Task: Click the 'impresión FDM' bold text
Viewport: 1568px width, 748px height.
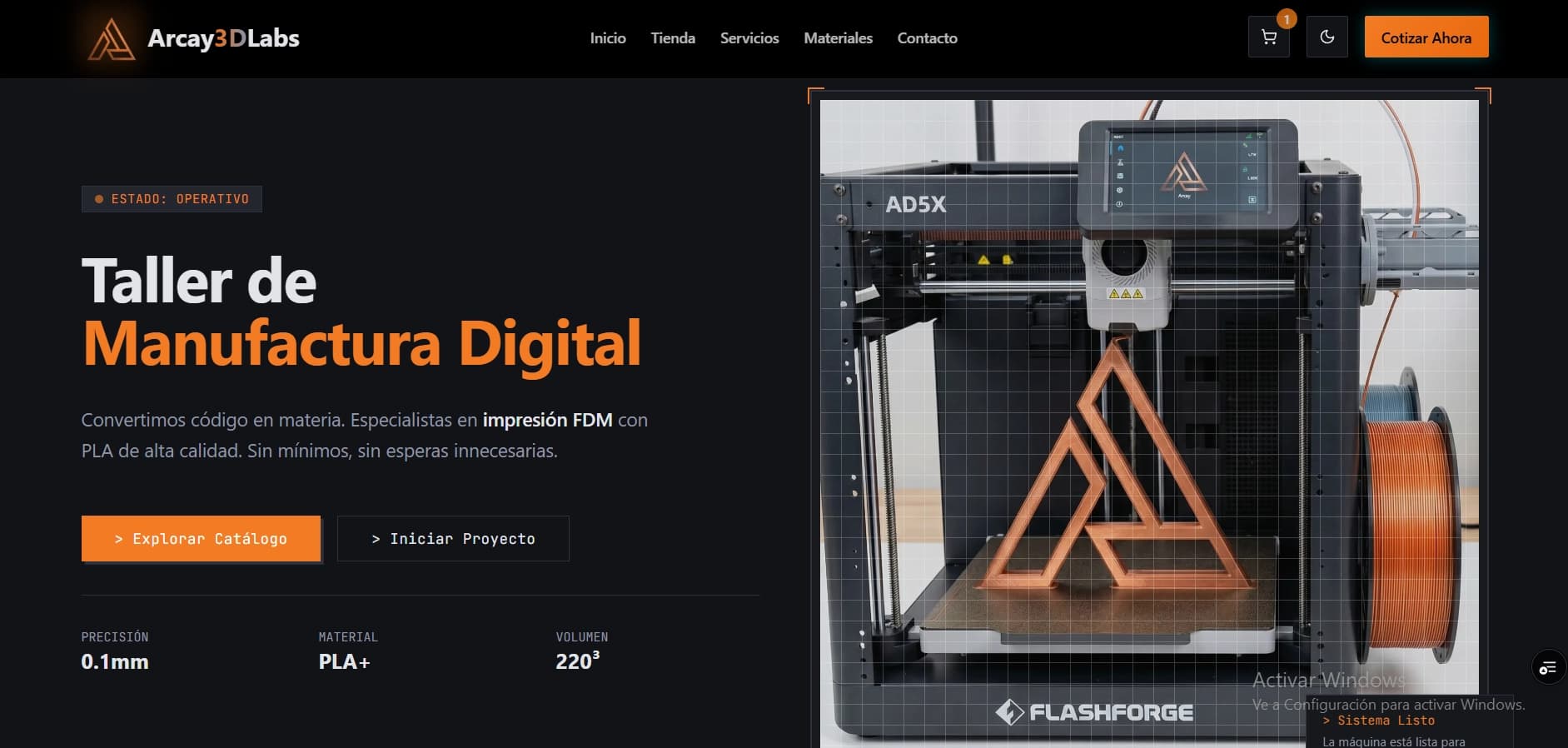Action: tap(547, 420)
